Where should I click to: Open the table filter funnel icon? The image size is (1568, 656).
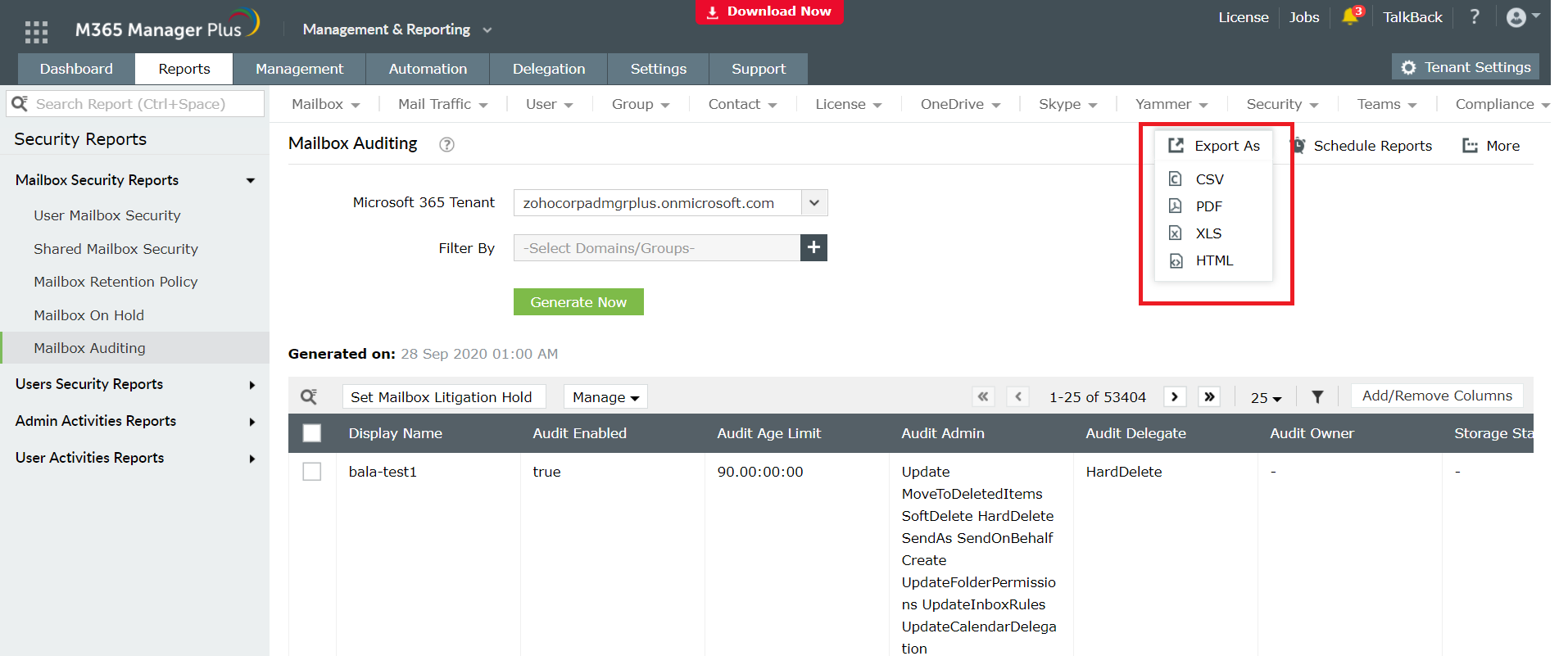click(1317, 397)
